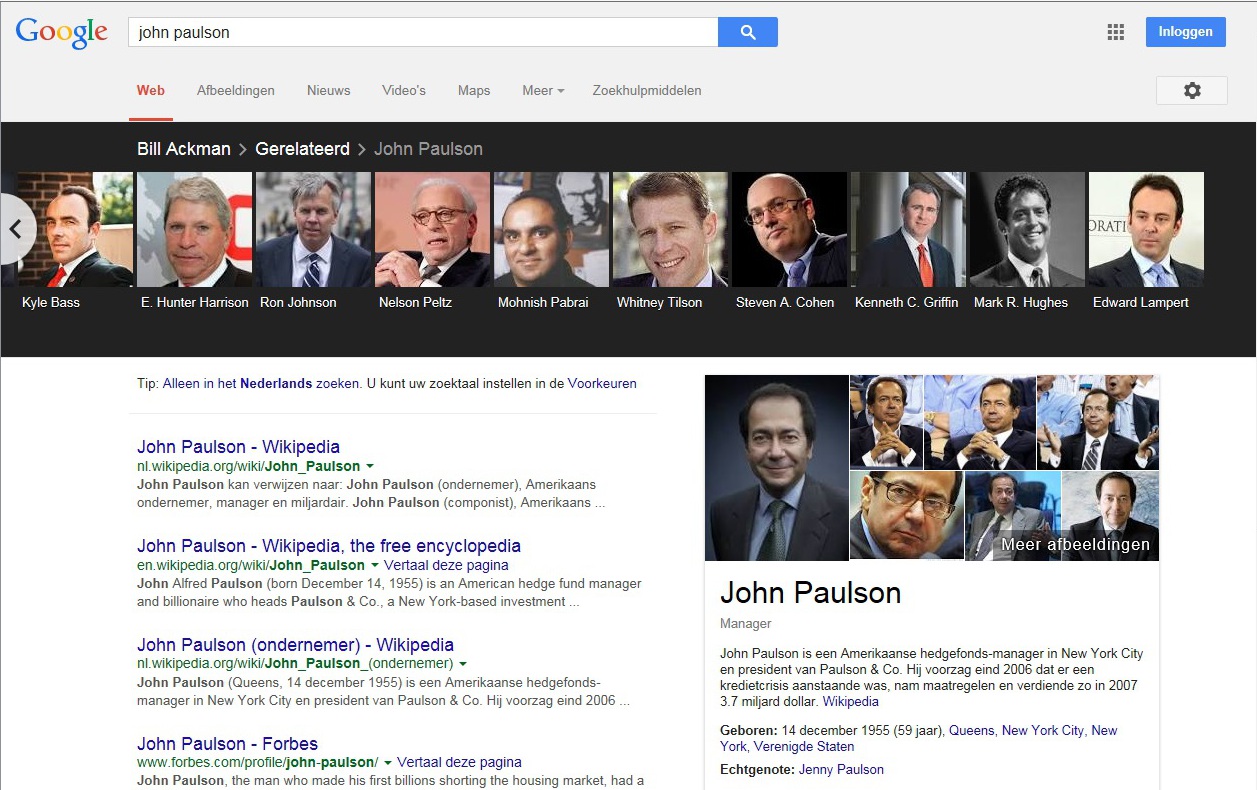Screen dimensions: 1257x790
Task: Expand dropdown arrow next to forbes.com URL
Action: (388, 763)
